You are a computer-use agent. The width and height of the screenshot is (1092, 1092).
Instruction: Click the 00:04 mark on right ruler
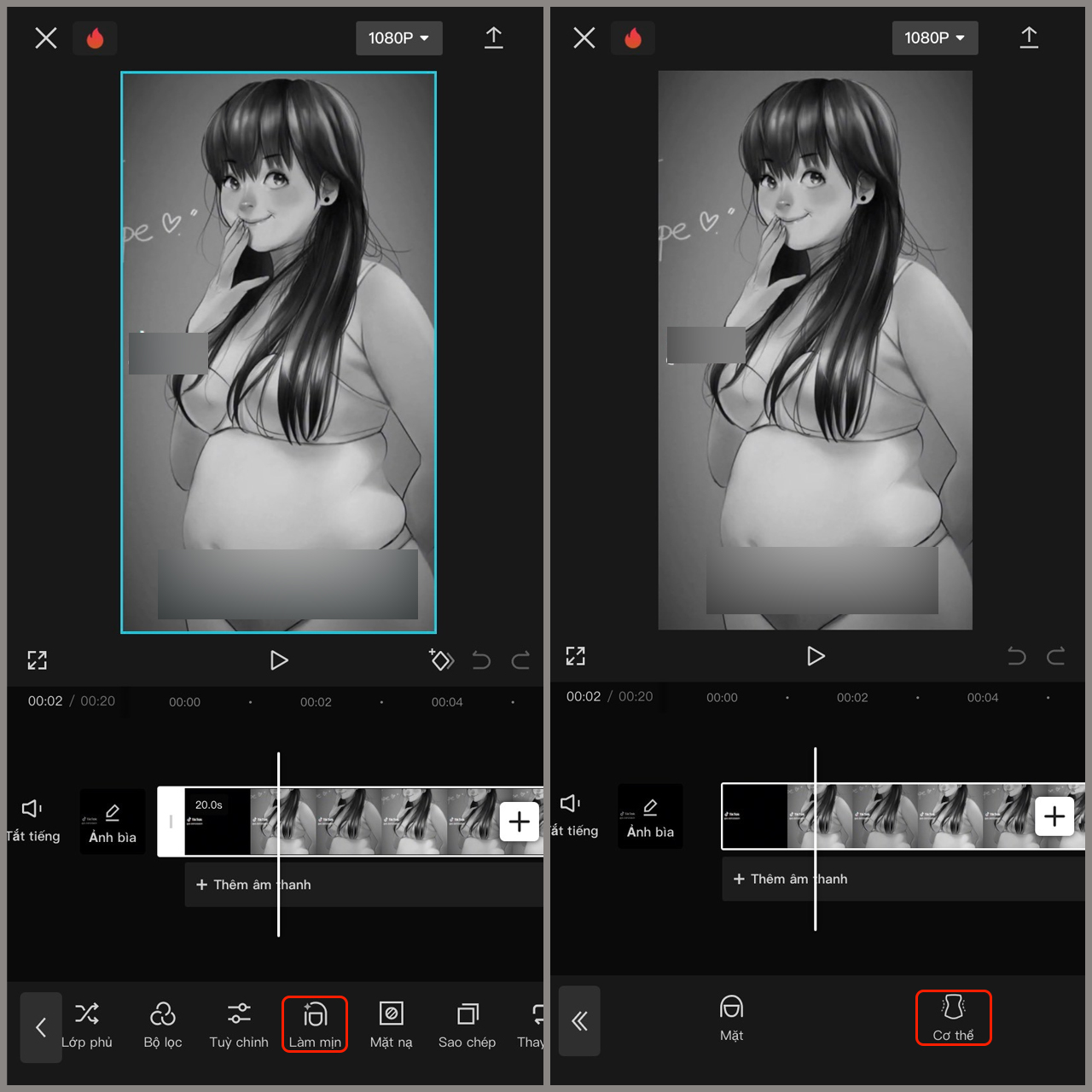(983, 698)
